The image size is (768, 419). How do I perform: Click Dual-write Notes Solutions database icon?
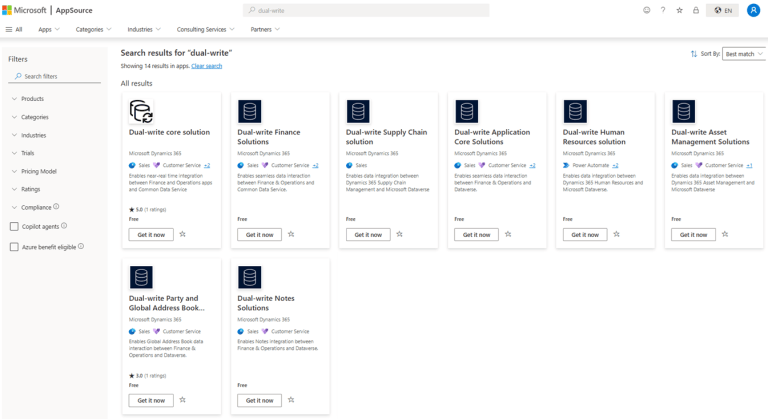[x=249, y=277]
